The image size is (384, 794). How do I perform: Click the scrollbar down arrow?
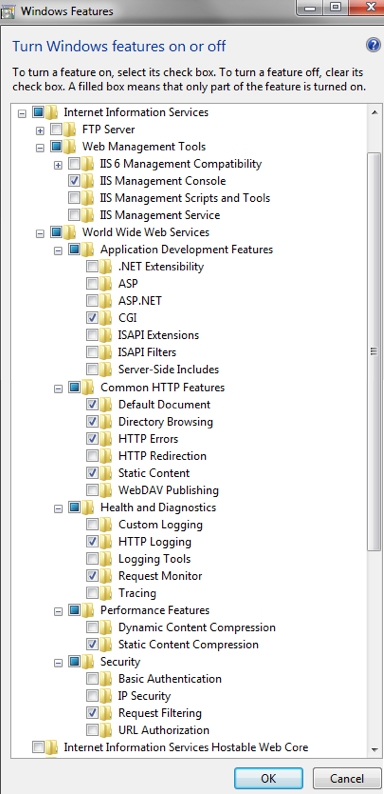coord(374,749)
